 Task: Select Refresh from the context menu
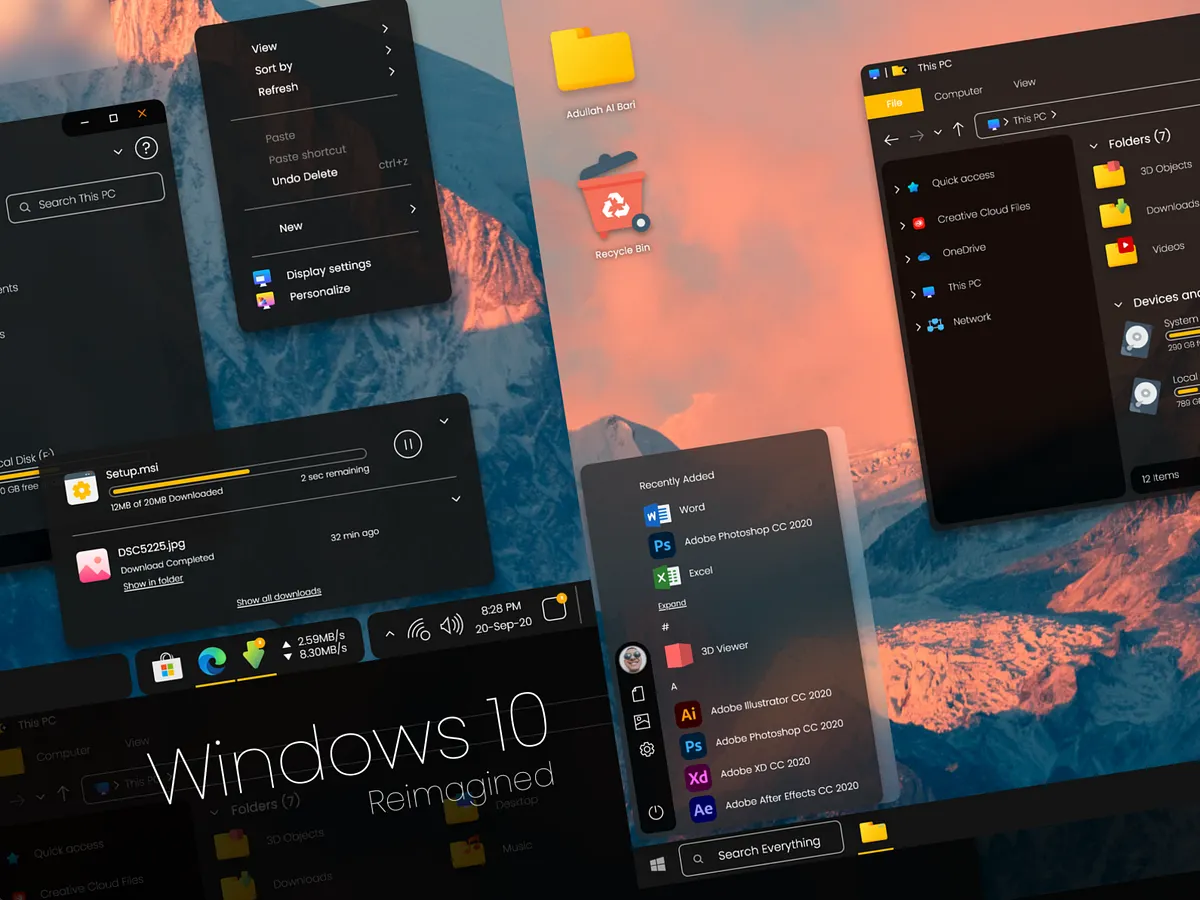[x=276, y=87]
